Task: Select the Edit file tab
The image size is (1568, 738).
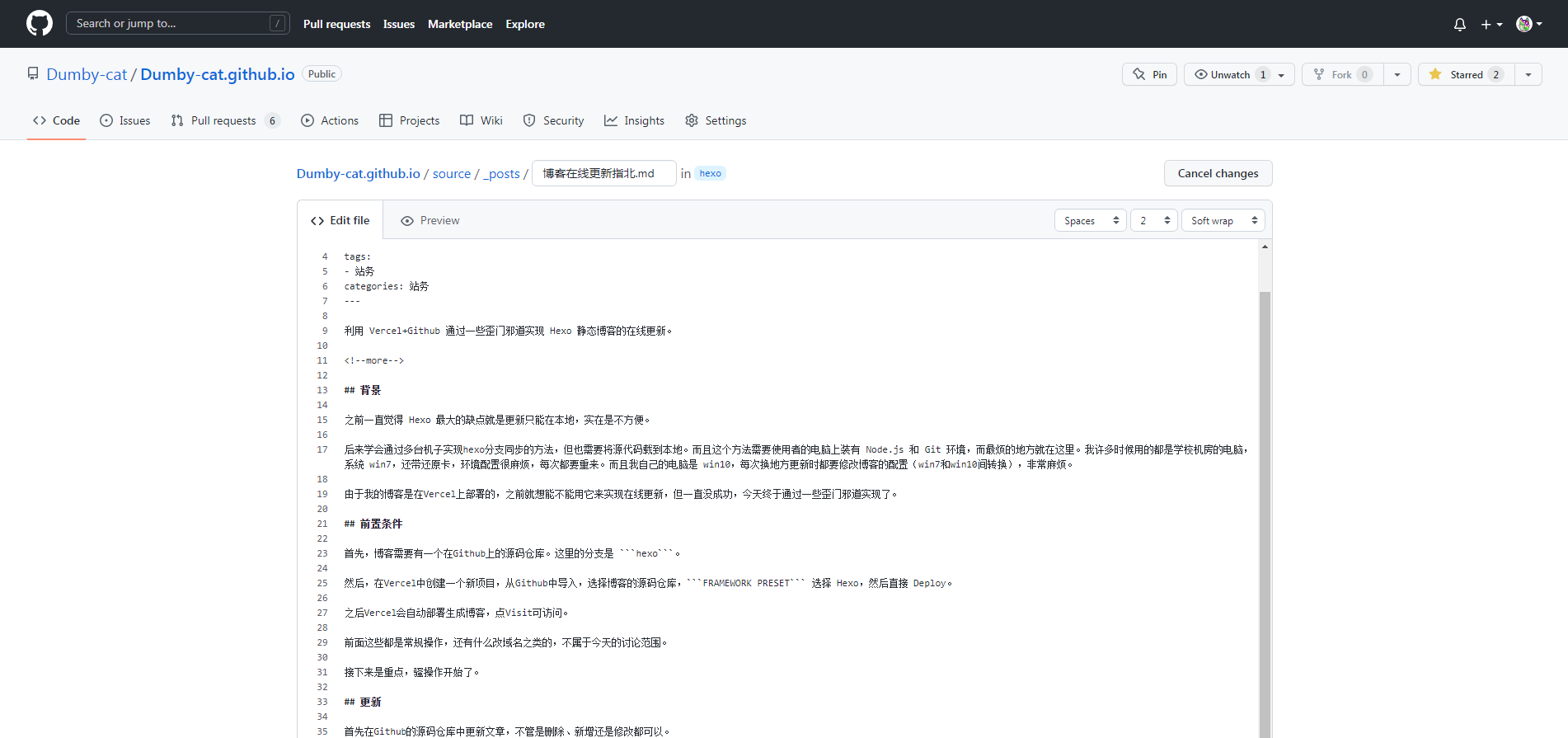Action: click(x=340, y=220)
